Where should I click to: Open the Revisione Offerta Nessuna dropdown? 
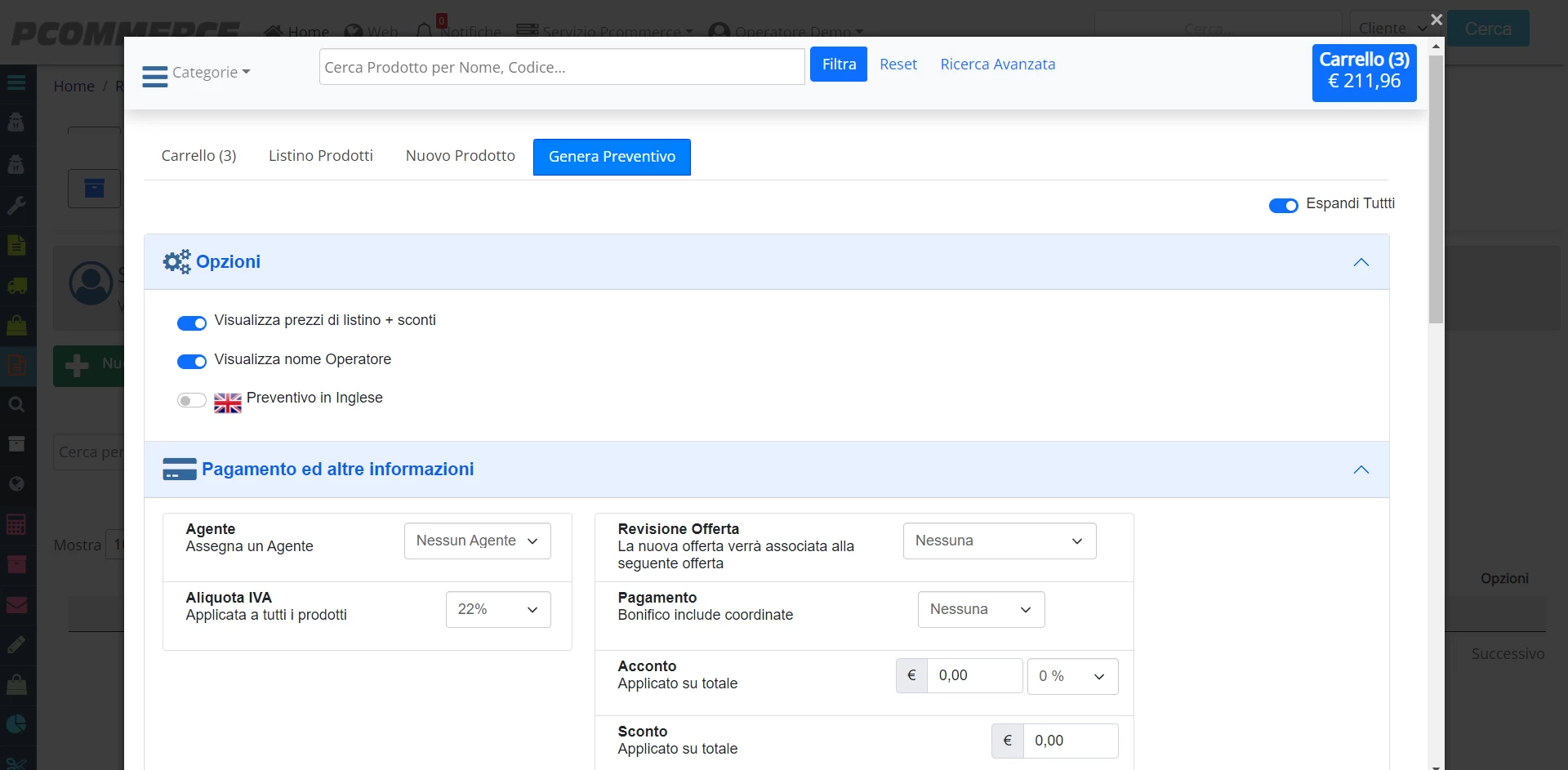point(1000,541)
